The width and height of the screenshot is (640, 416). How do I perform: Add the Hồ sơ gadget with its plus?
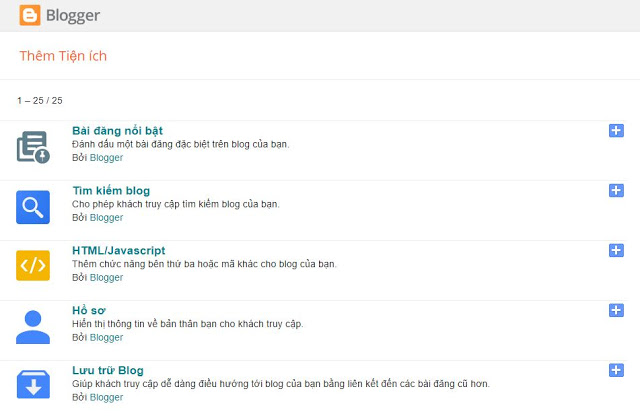pos(616,310)
